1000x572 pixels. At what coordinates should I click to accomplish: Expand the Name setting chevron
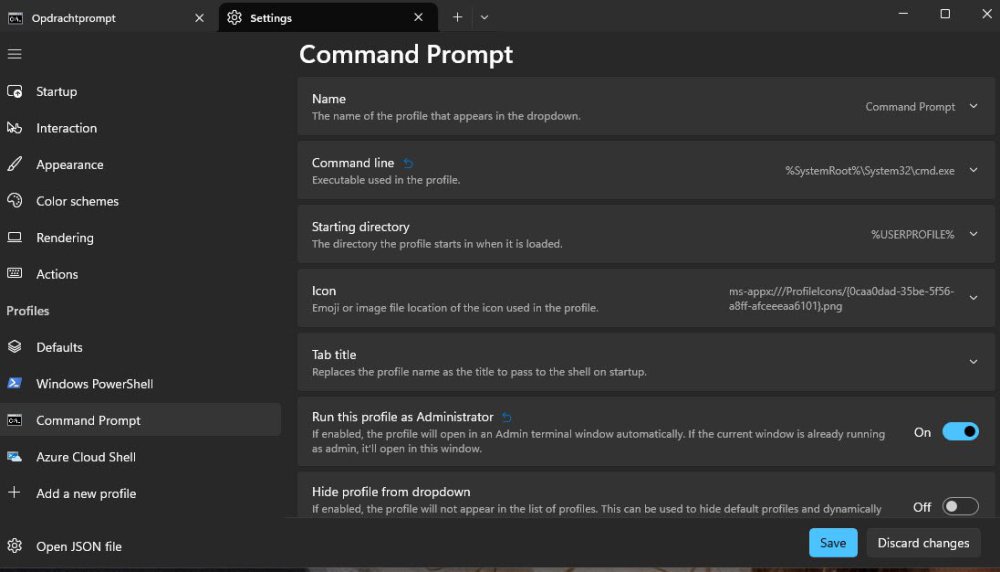click(x=974, y=107)
